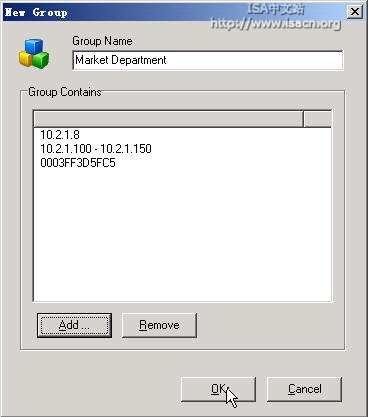Screen dimensions: 368x417
Task: Close the New Group window
Action: pos(355,12)
